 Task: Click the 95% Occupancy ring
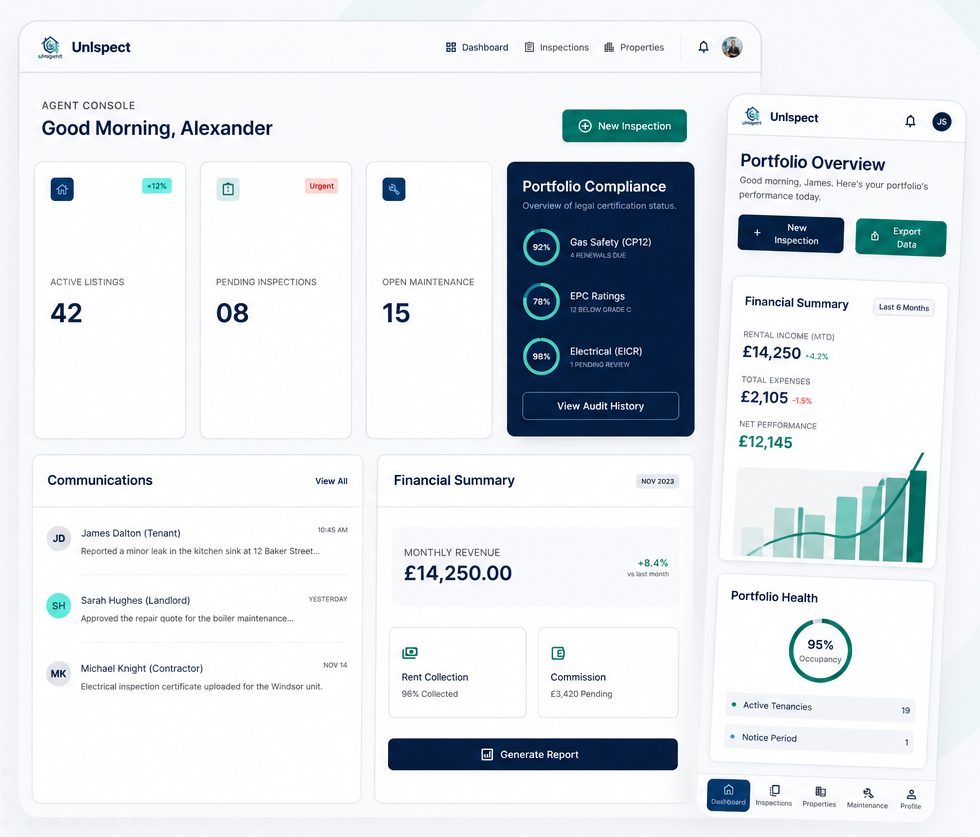(820, 650)
